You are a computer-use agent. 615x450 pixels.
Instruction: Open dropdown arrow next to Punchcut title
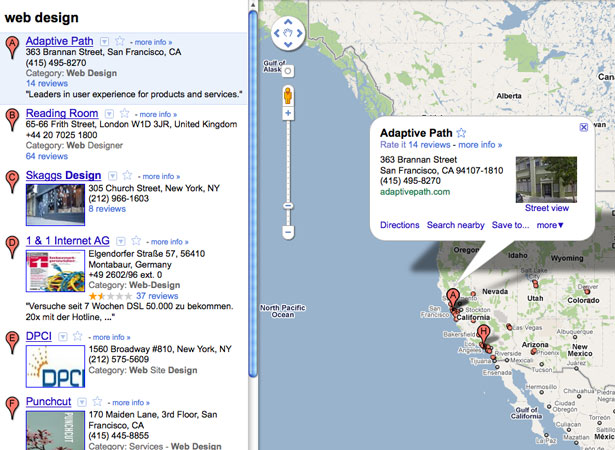tap(82, 402)
